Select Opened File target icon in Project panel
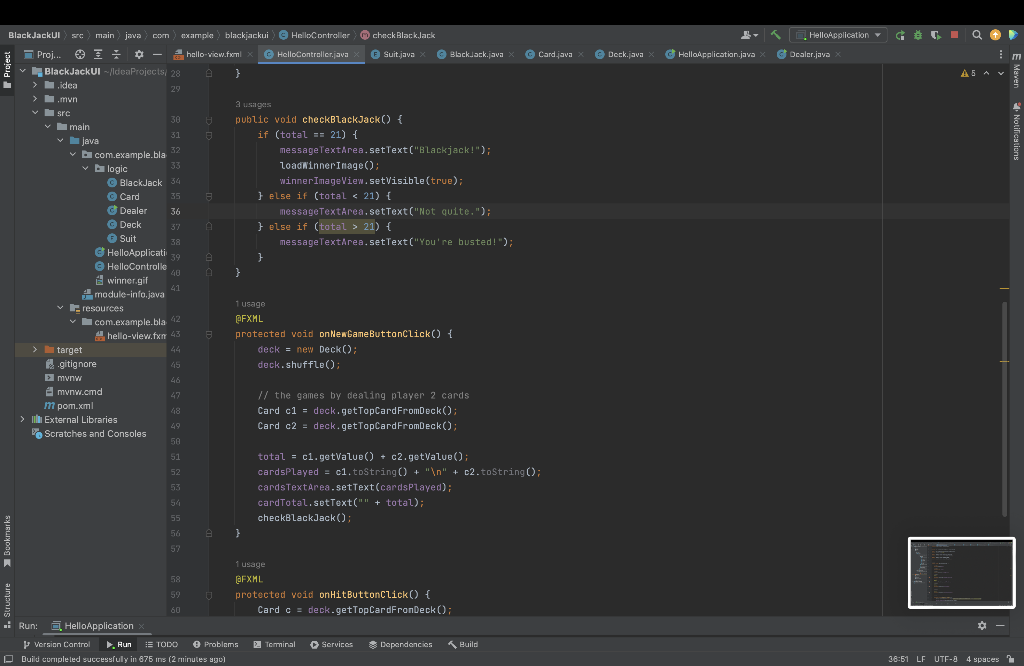 tap(80, 54)
